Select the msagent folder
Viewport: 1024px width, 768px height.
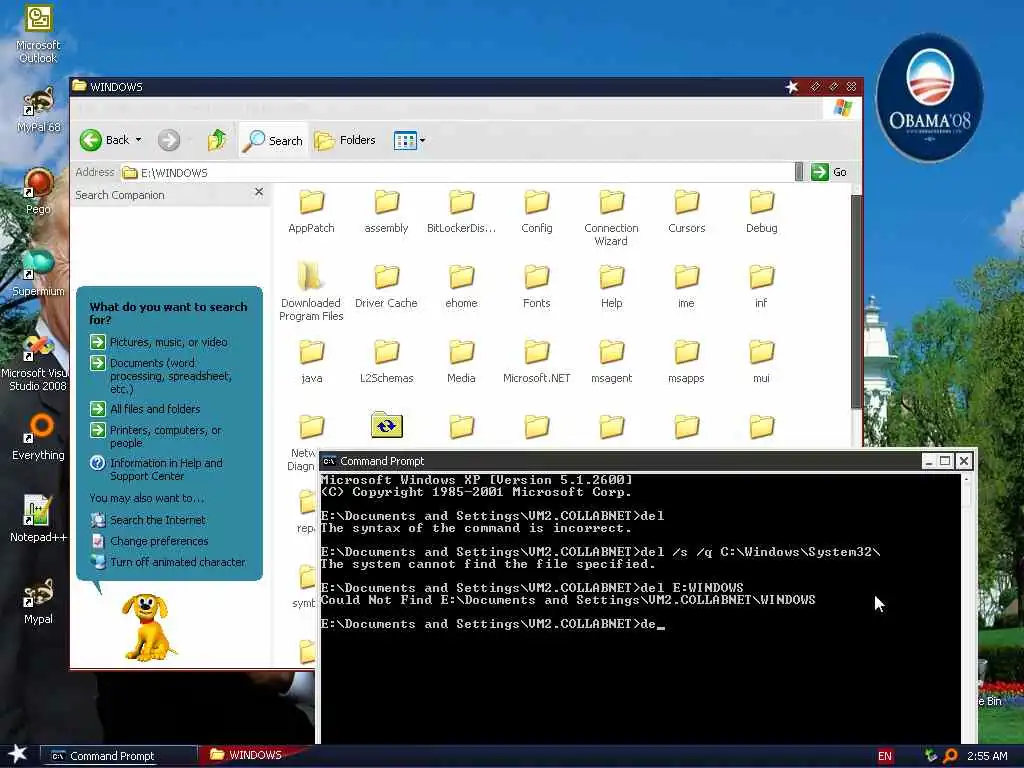(611, 362)
